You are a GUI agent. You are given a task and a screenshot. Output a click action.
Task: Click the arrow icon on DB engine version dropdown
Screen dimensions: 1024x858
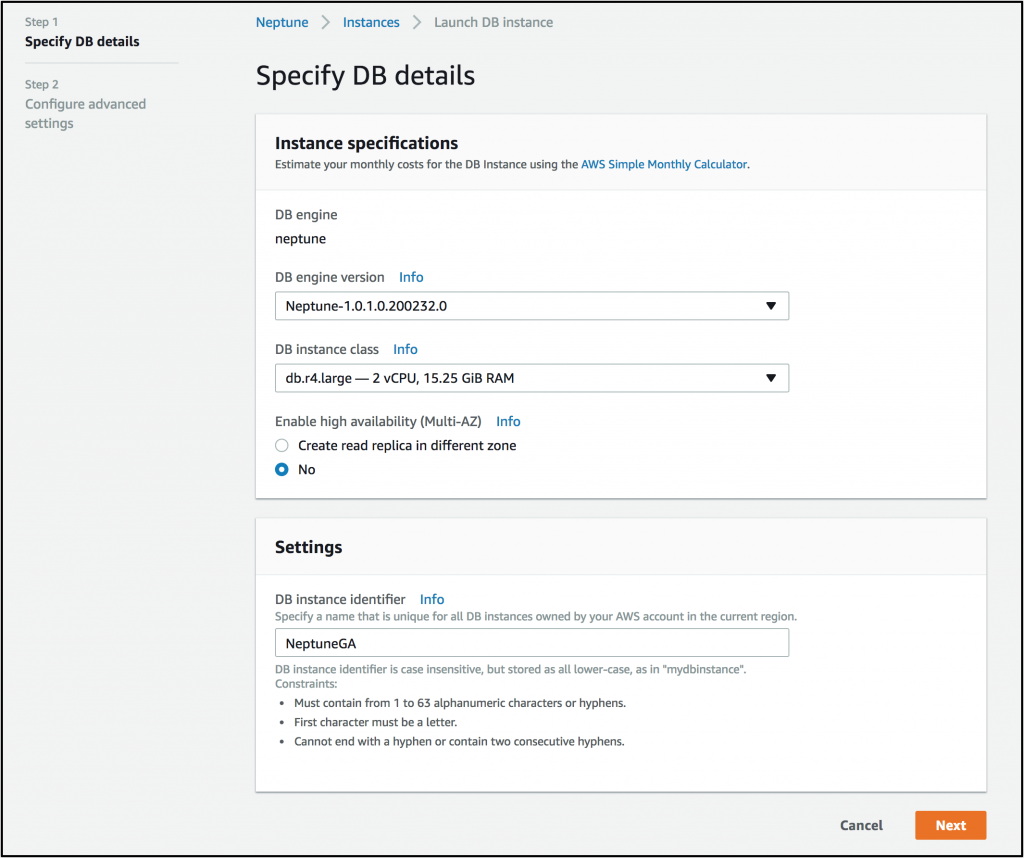770,306
